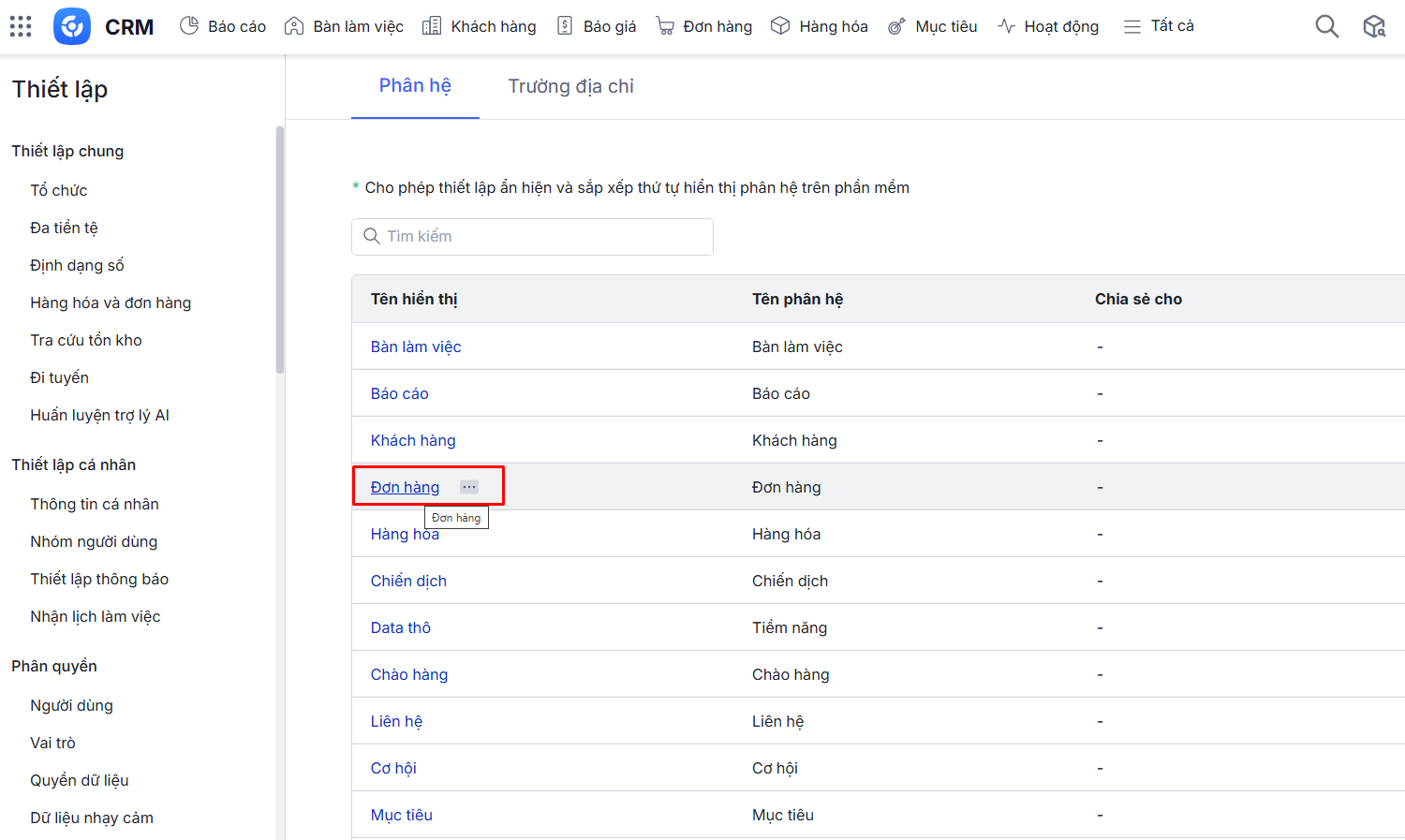Open Hàng hóa in the top navigation
This screenshot has width=1405, height=840.
pyautogui.click(x=819, y=26)
